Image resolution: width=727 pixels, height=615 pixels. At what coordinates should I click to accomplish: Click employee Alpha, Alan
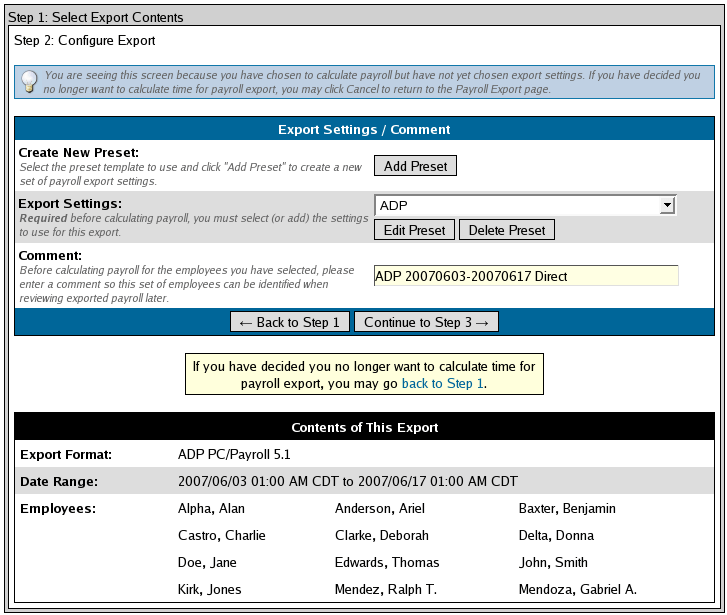point(211,509)
